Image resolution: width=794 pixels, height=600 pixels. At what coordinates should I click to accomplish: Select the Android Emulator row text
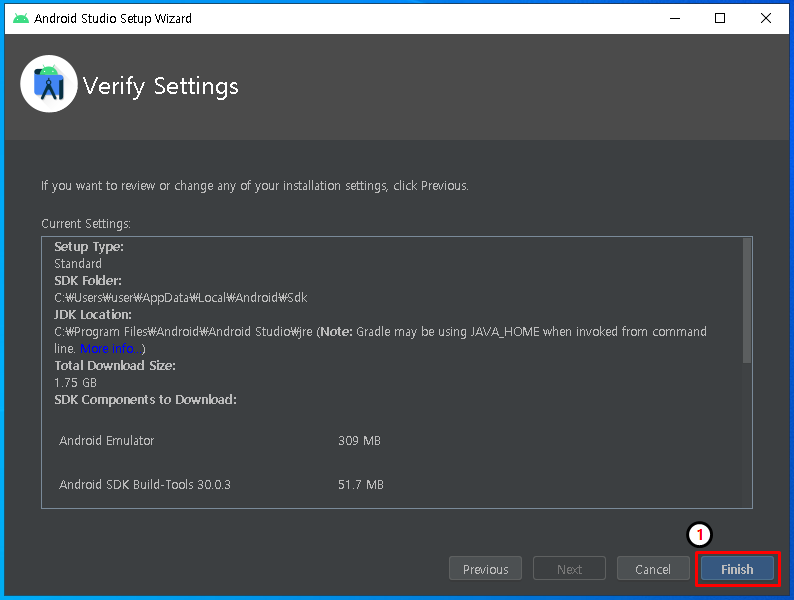[x=106, y=441]
